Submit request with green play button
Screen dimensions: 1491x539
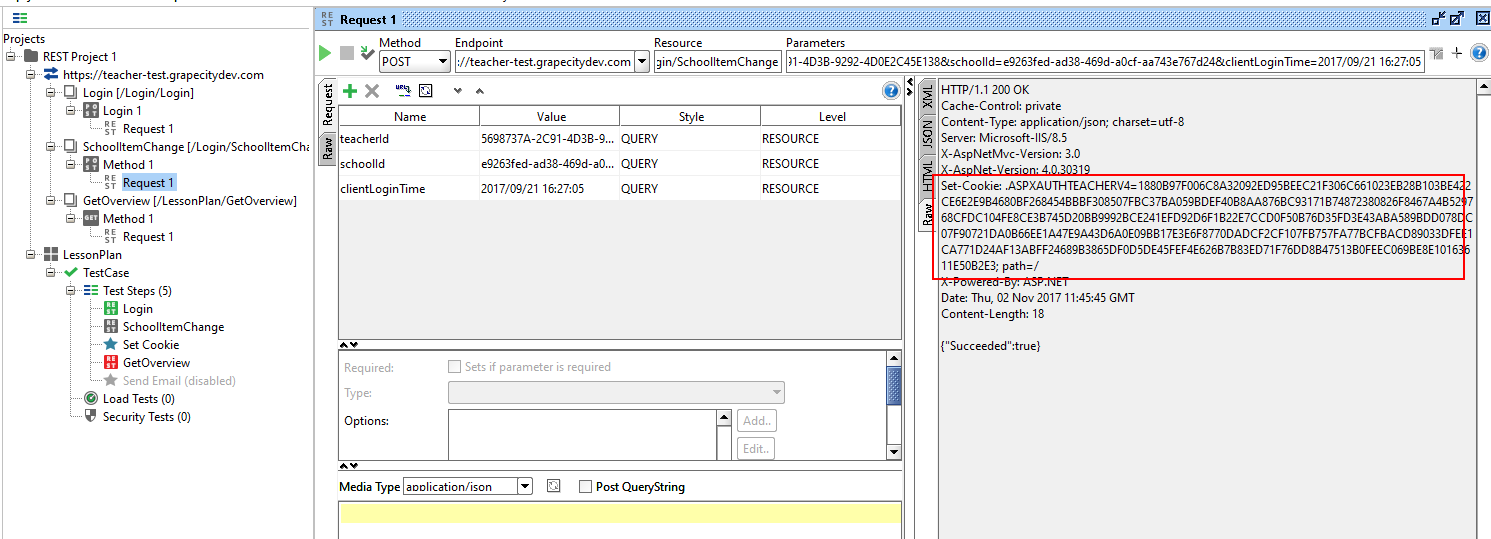point(325,53)
